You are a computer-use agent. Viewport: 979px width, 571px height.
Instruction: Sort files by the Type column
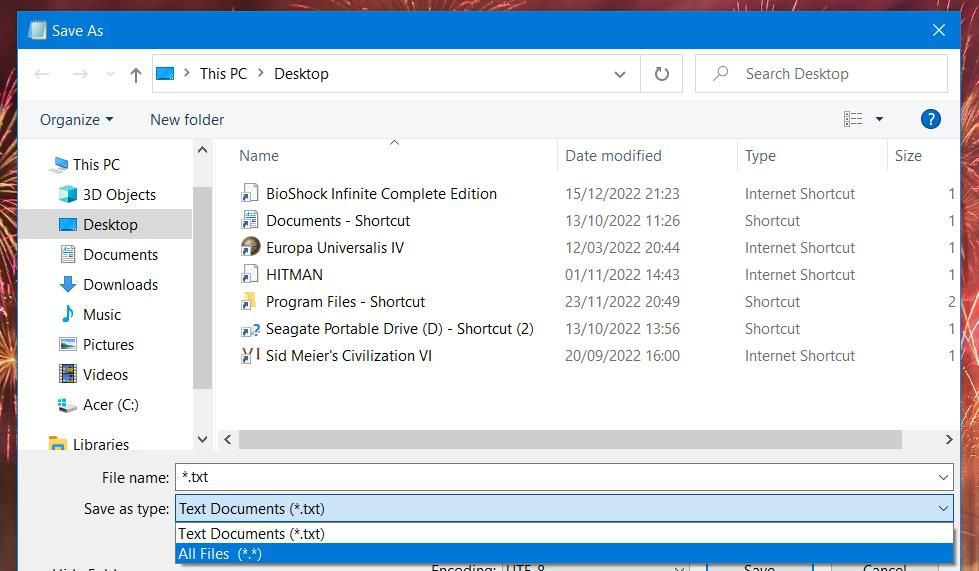click(x=760, y=156)
